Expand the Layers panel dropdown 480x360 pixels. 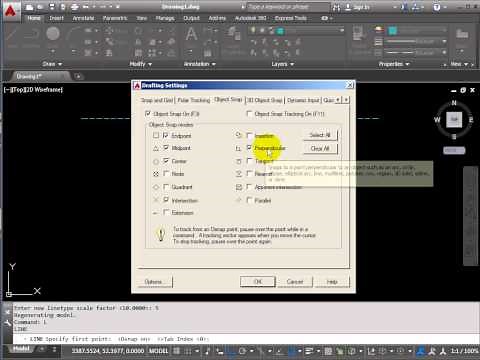(283, 64)
